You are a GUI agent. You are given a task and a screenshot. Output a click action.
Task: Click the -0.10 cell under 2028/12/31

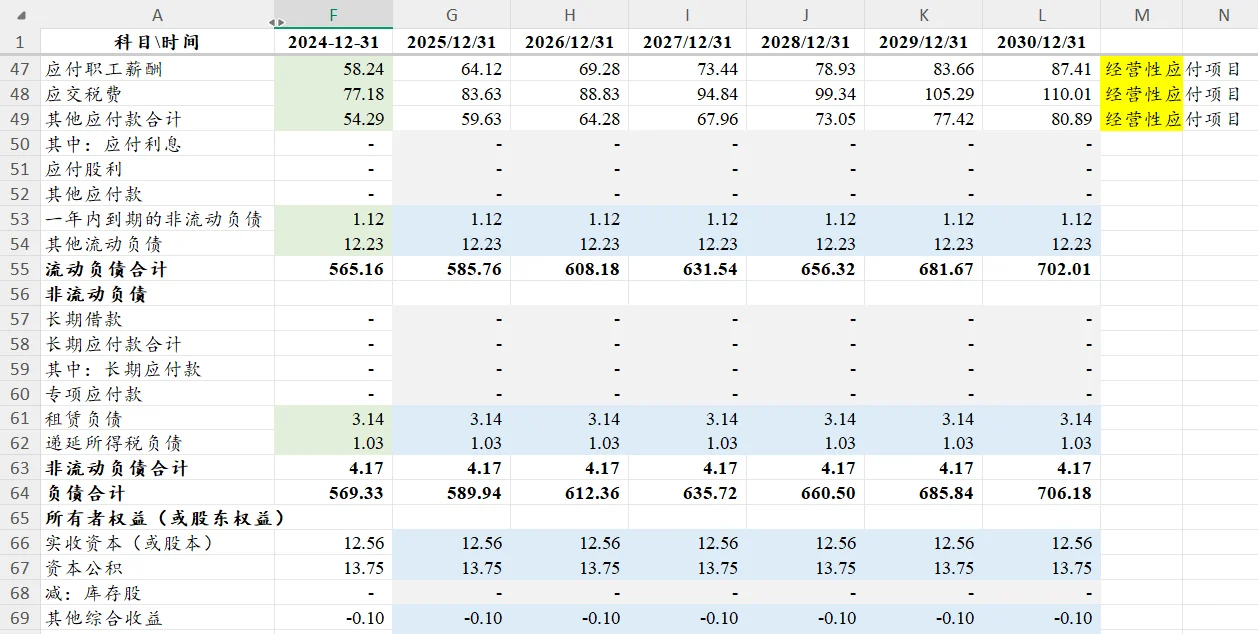coord(805,618)
